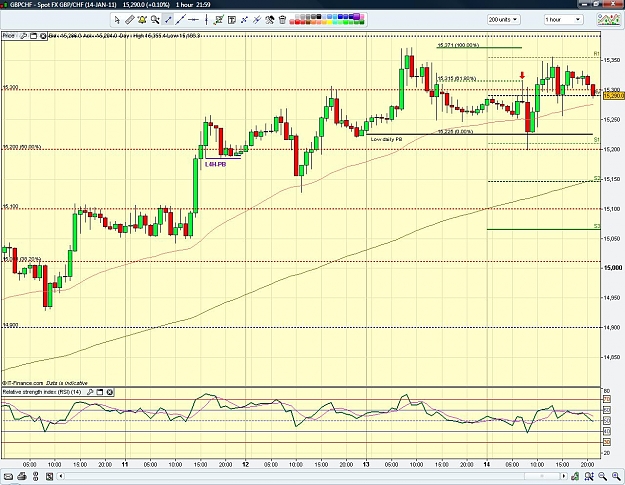The width and height of the screenshot is (625, 485).
Task: Maximize the RSI indicator panel
Action: tap(100, 392)
